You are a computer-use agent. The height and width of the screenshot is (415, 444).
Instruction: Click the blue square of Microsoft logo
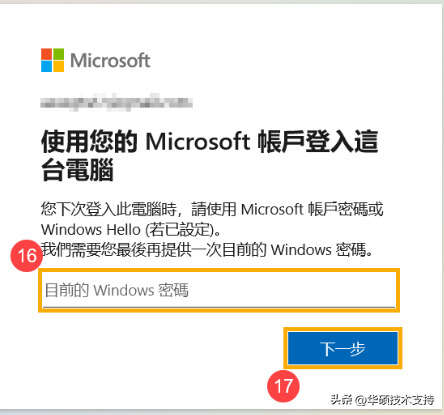[46, 66]
